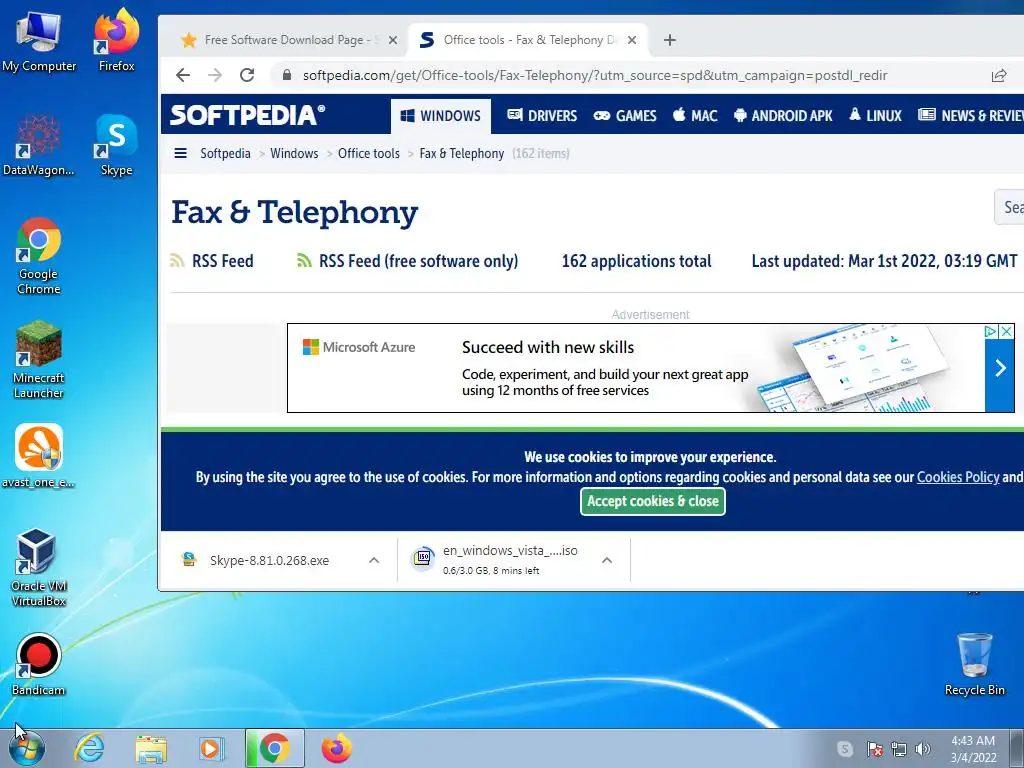Screen dimensions: 1024x768
Task: Open Bandicam desktop shortcut
Action: 39,664
